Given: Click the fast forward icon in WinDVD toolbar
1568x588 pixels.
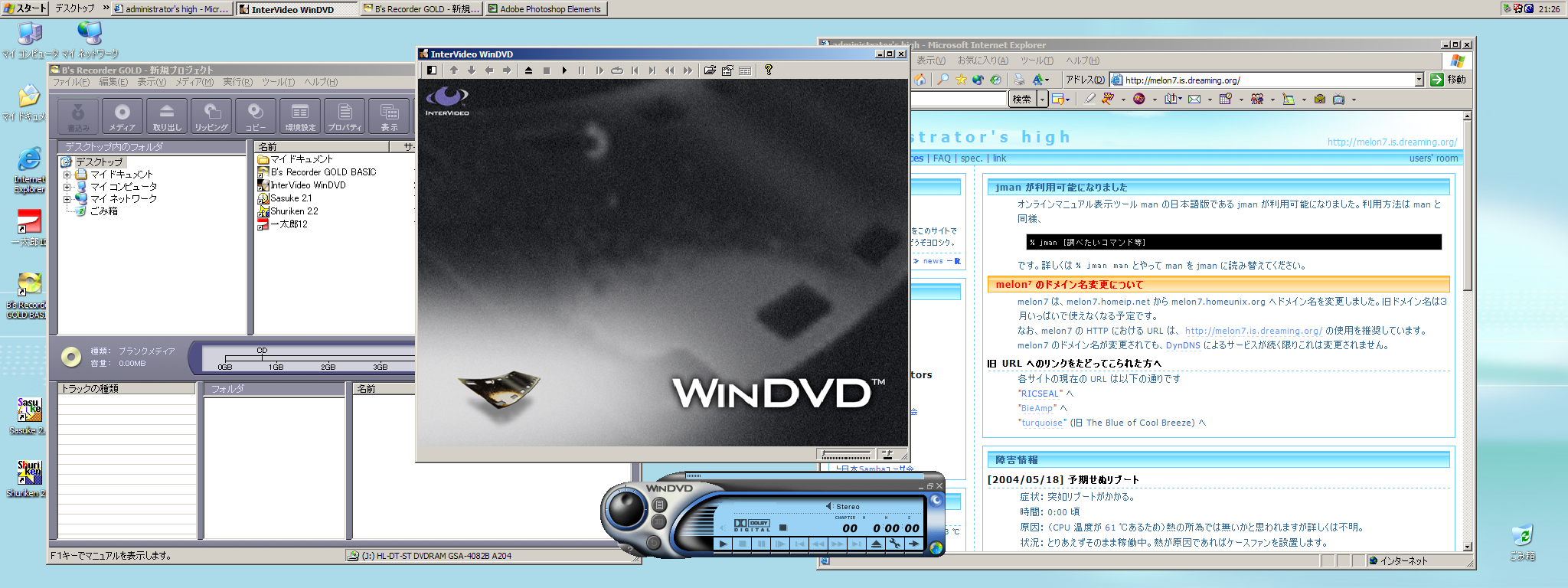Looking at the screenshot, I should click(x=688, y=70).
